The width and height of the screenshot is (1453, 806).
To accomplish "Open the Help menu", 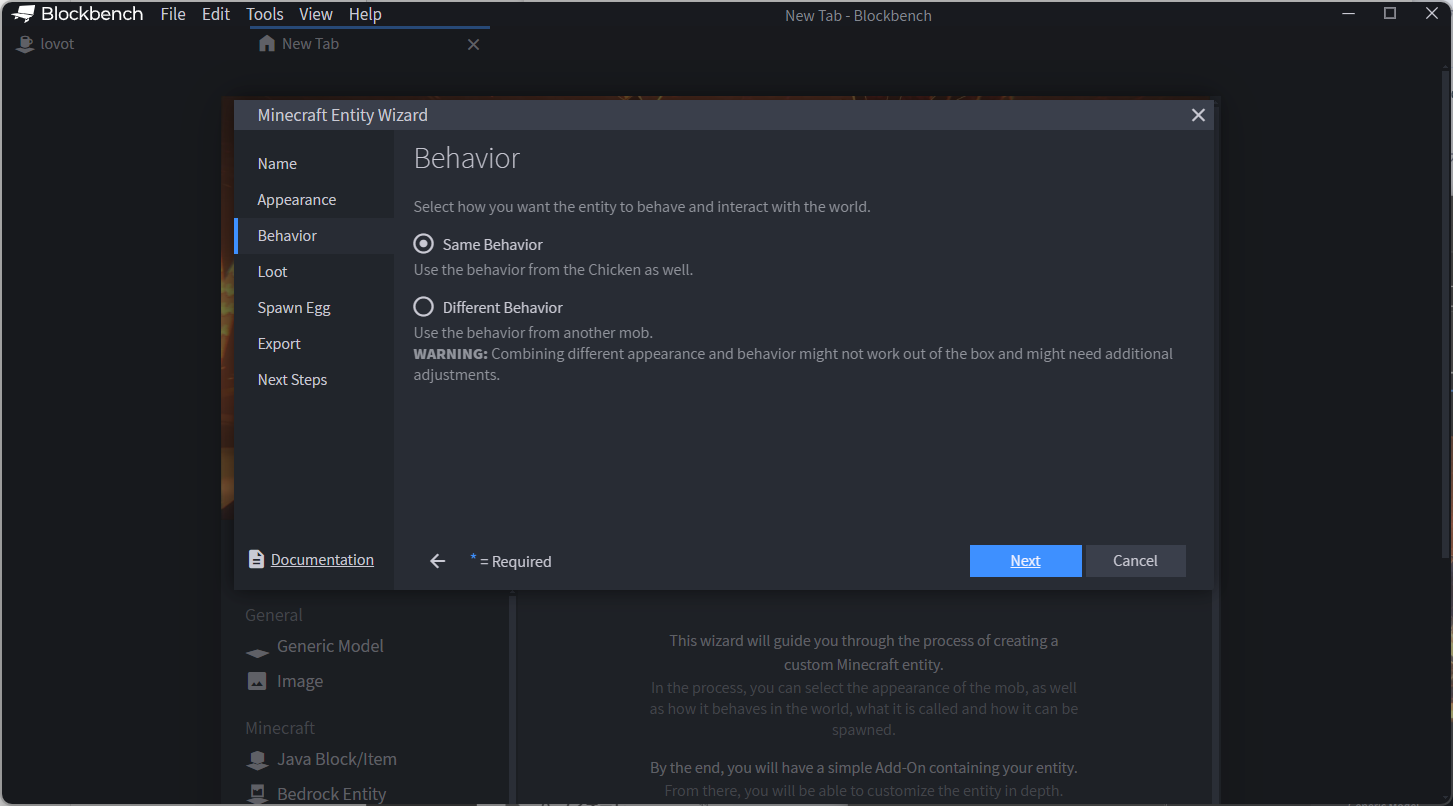I will coord(365,14).
